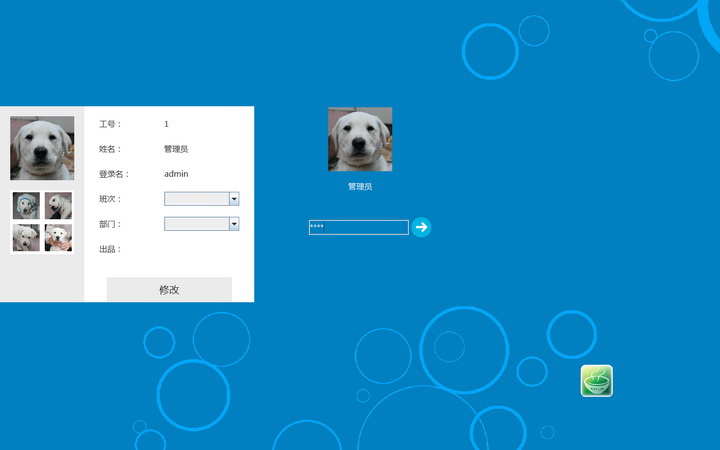This screenshot has width=720, height=450.
Task: Select the lying white puppy thumbnail
Action: click(x=26, y=237)
